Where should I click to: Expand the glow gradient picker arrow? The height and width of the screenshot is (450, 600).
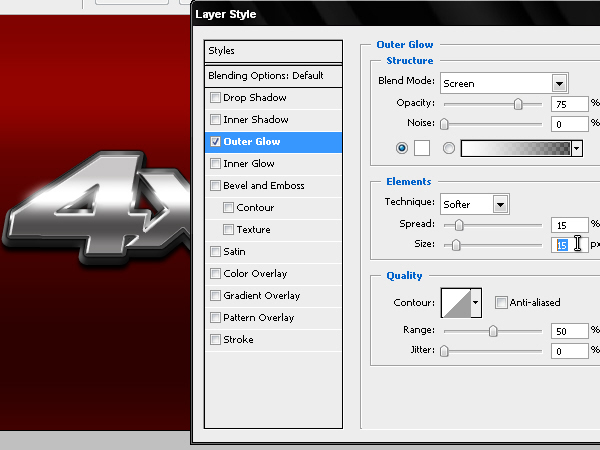pyautogui.click(x=577, y=148)
